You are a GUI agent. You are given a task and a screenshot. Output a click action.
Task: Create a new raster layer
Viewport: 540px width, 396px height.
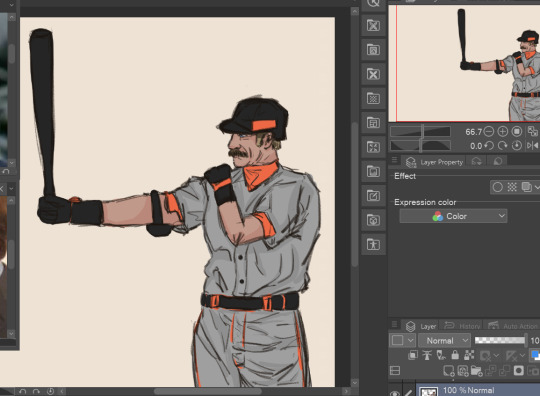click(x=449, y=371)
